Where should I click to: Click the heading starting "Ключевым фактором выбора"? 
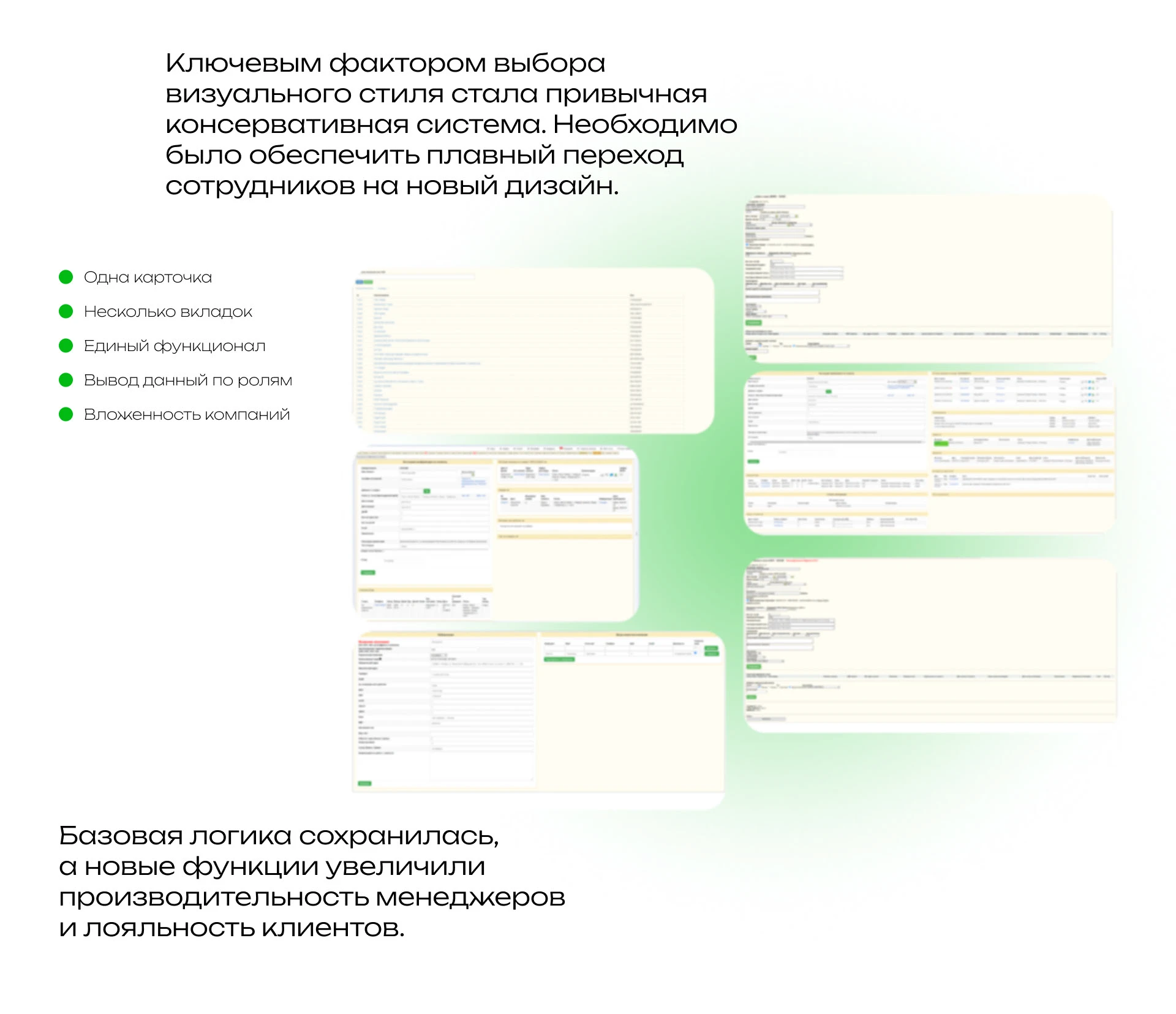point(451,124)
